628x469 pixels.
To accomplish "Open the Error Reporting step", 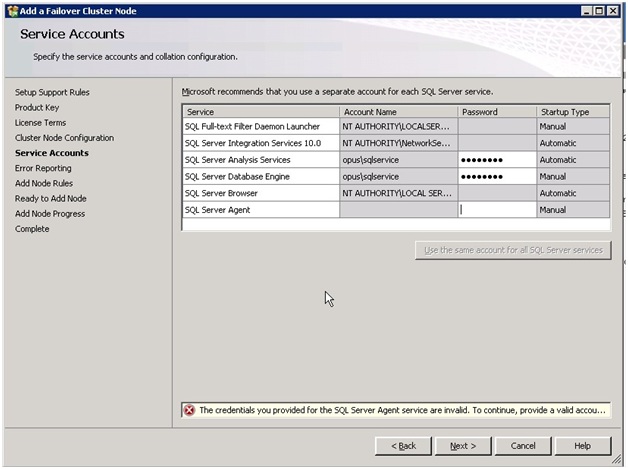I will coord(43,168).
